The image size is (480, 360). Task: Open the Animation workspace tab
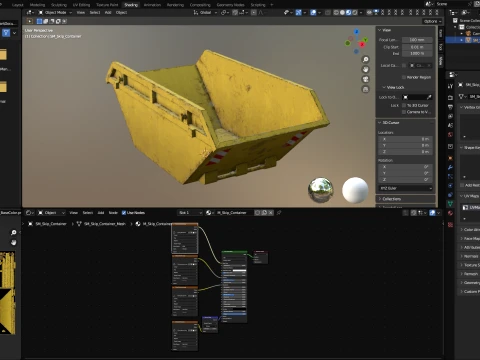coord(152,5)
